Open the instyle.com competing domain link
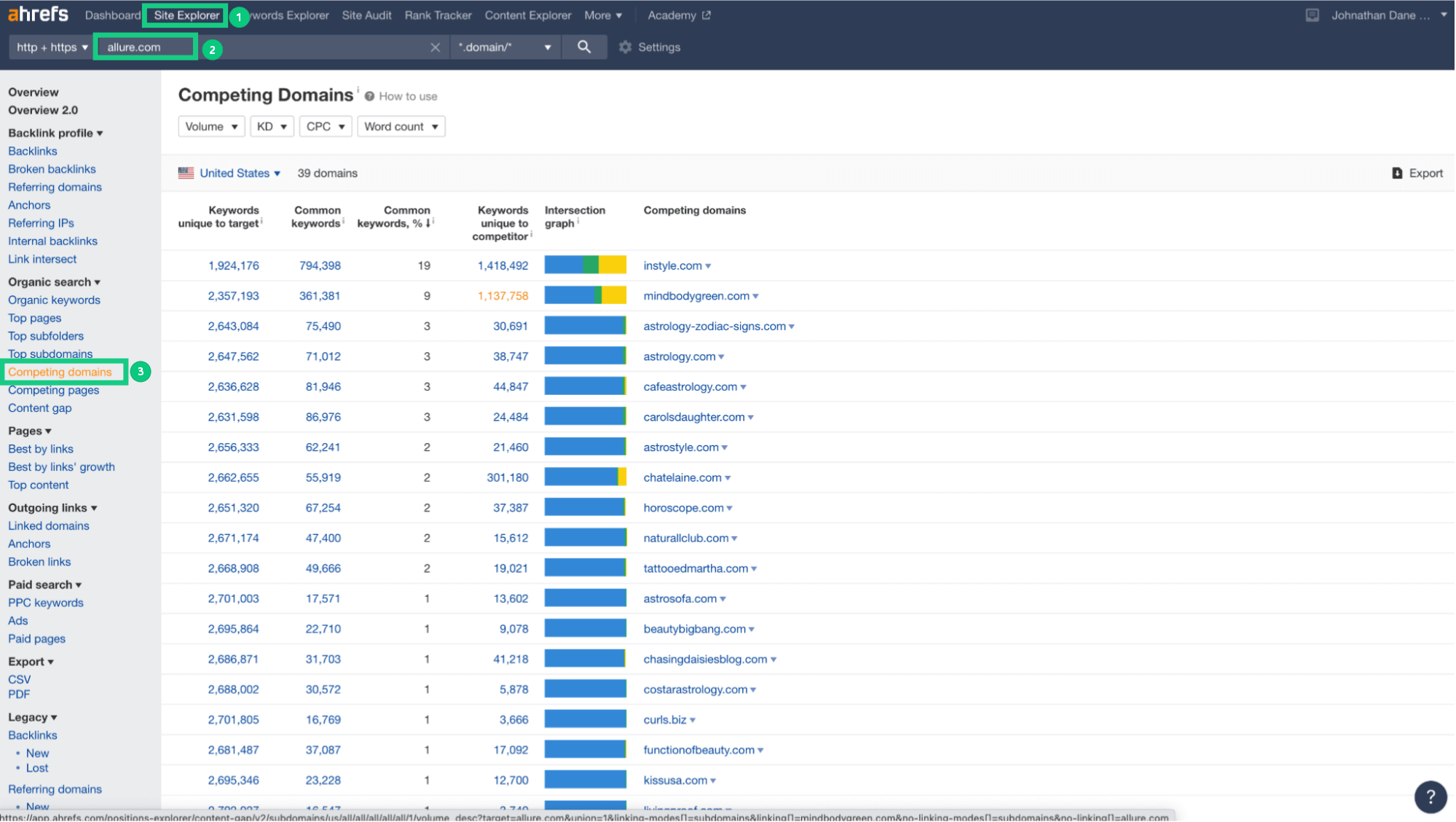This screenshot has width=1456, height=822. [x=672, y=266]
